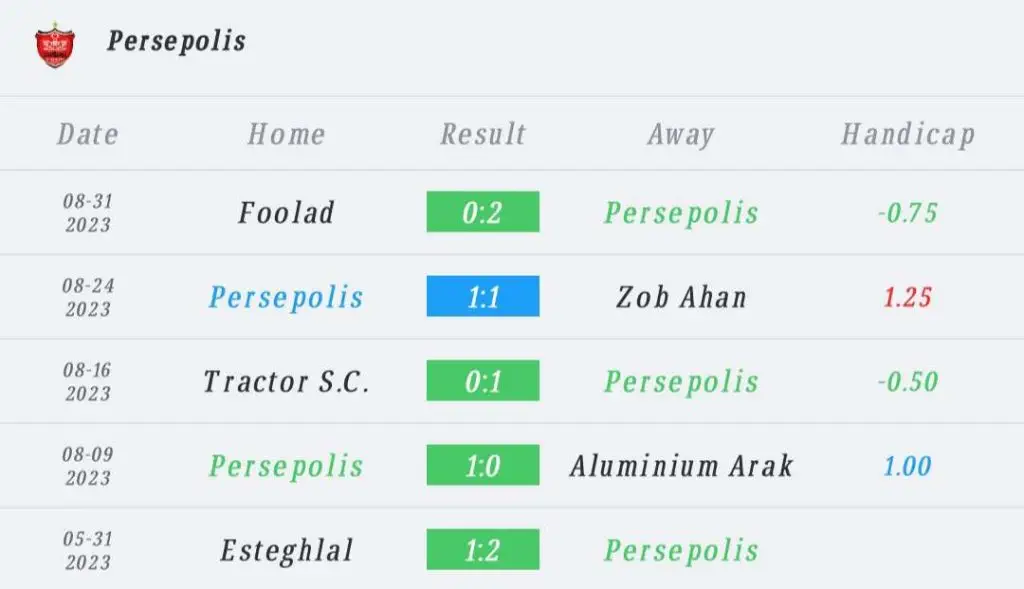
Task: Click blue Persepolis home name versus Zob Ahan
Action: (x=286, y=297)
